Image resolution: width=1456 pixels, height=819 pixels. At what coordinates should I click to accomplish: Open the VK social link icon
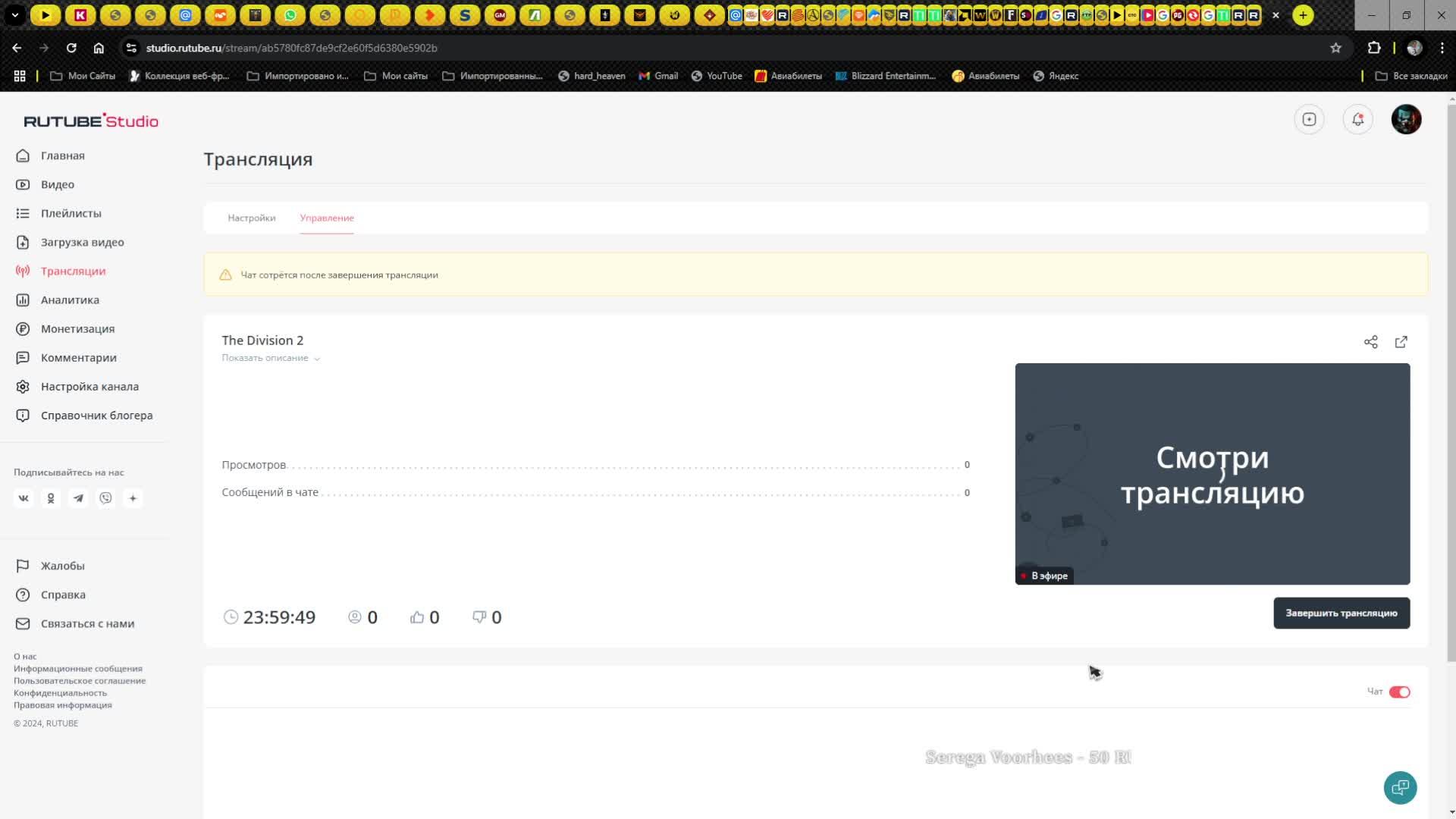coord(24,498)
